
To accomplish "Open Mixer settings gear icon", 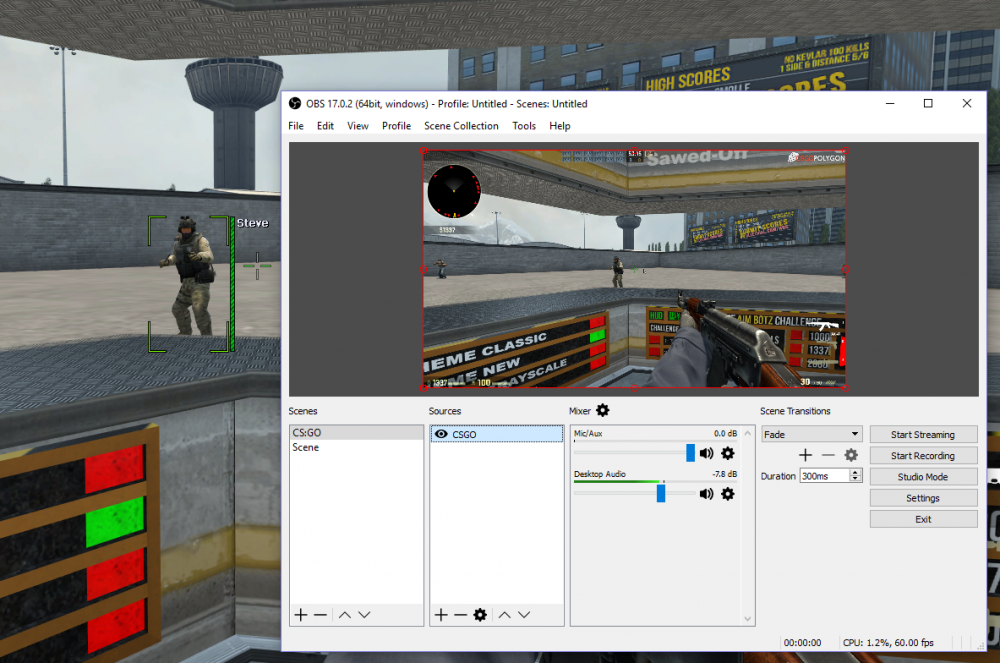I will pos(602,411).
